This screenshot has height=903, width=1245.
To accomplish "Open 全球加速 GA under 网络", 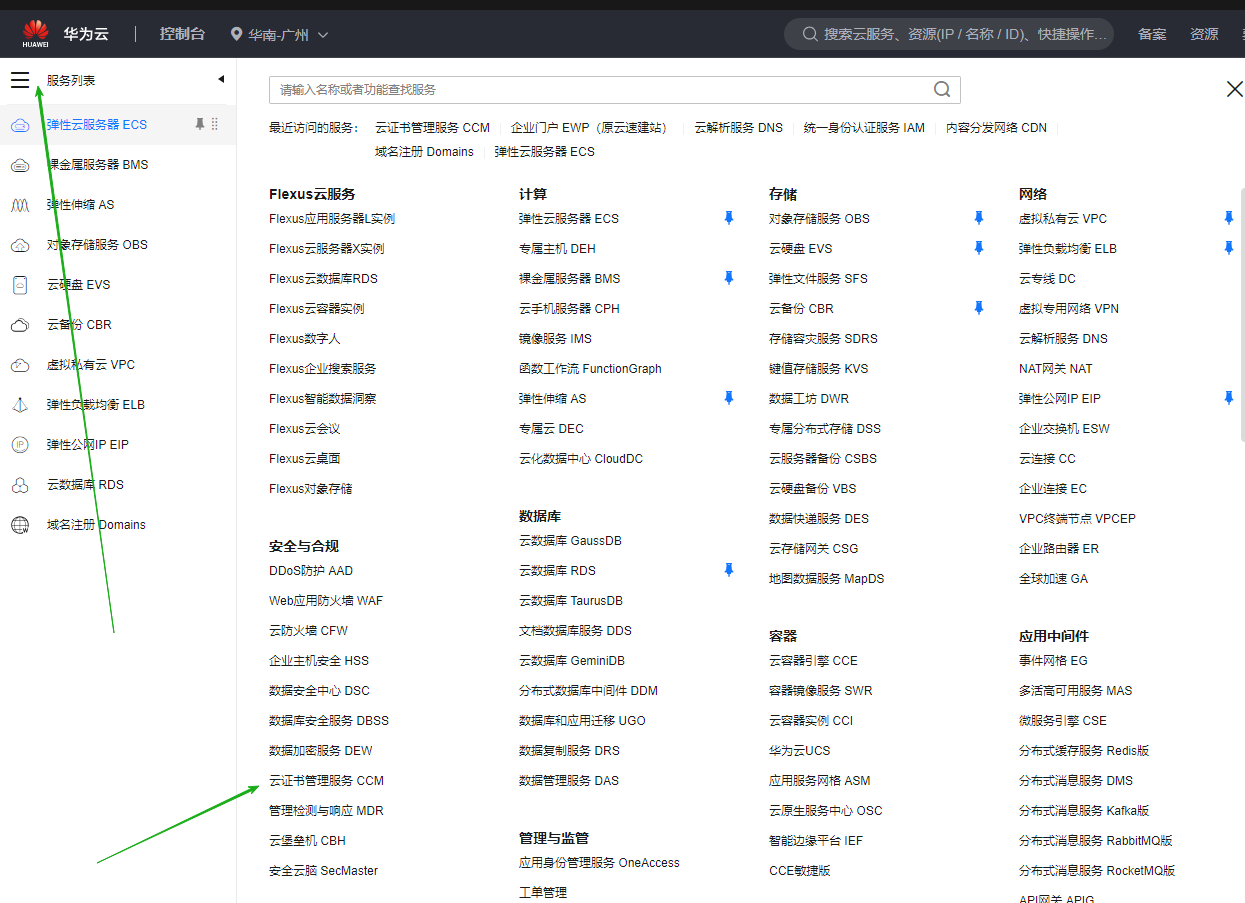I will tap(1053, 579).
